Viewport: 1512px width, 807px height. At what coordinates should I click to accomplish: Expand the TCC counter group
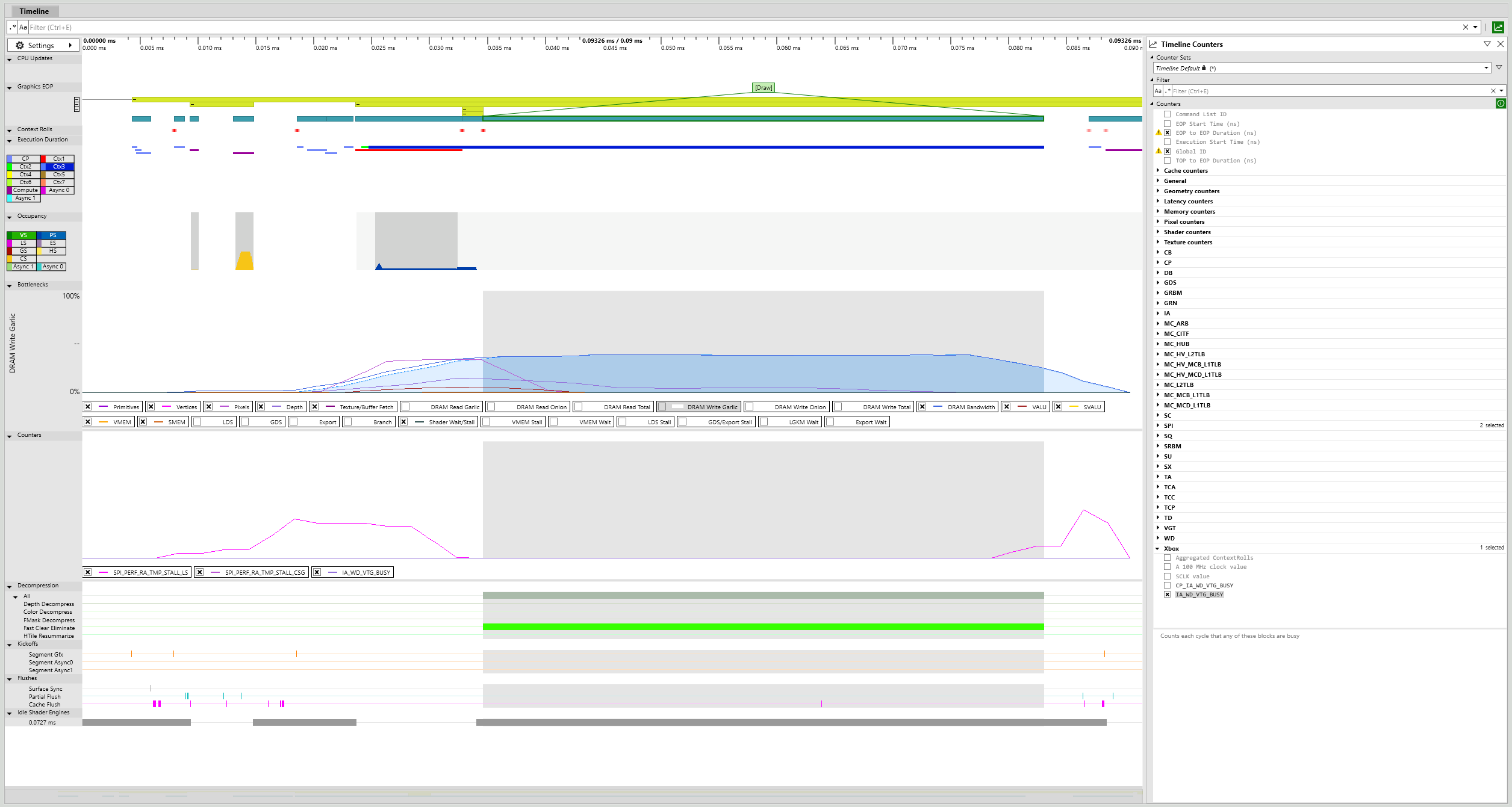click(1157, 497)
